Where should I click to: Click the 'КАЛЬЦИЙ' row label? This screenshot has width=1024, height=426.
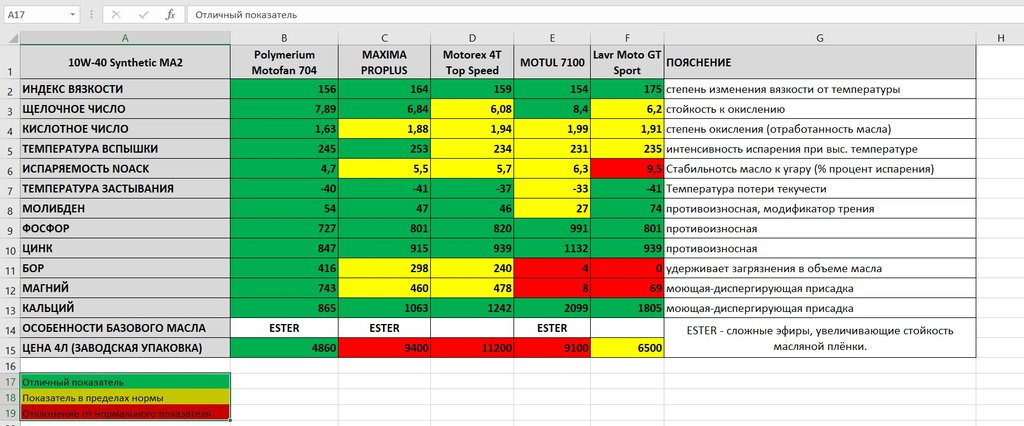(x=125, y=308)
